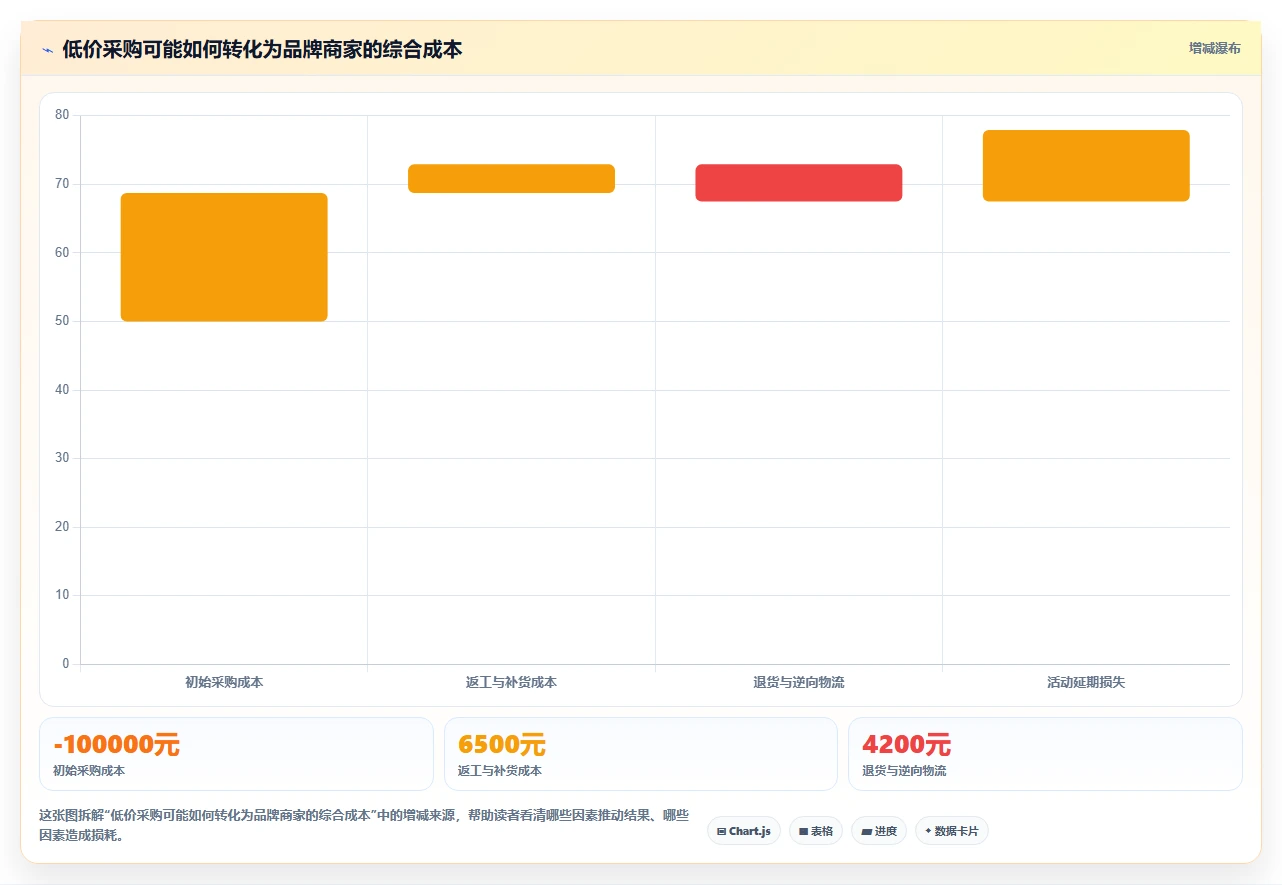The image size is (1282, 885).
Task: Click the 返工与补货成本 orange bar
Action: [x=511, y=179]
